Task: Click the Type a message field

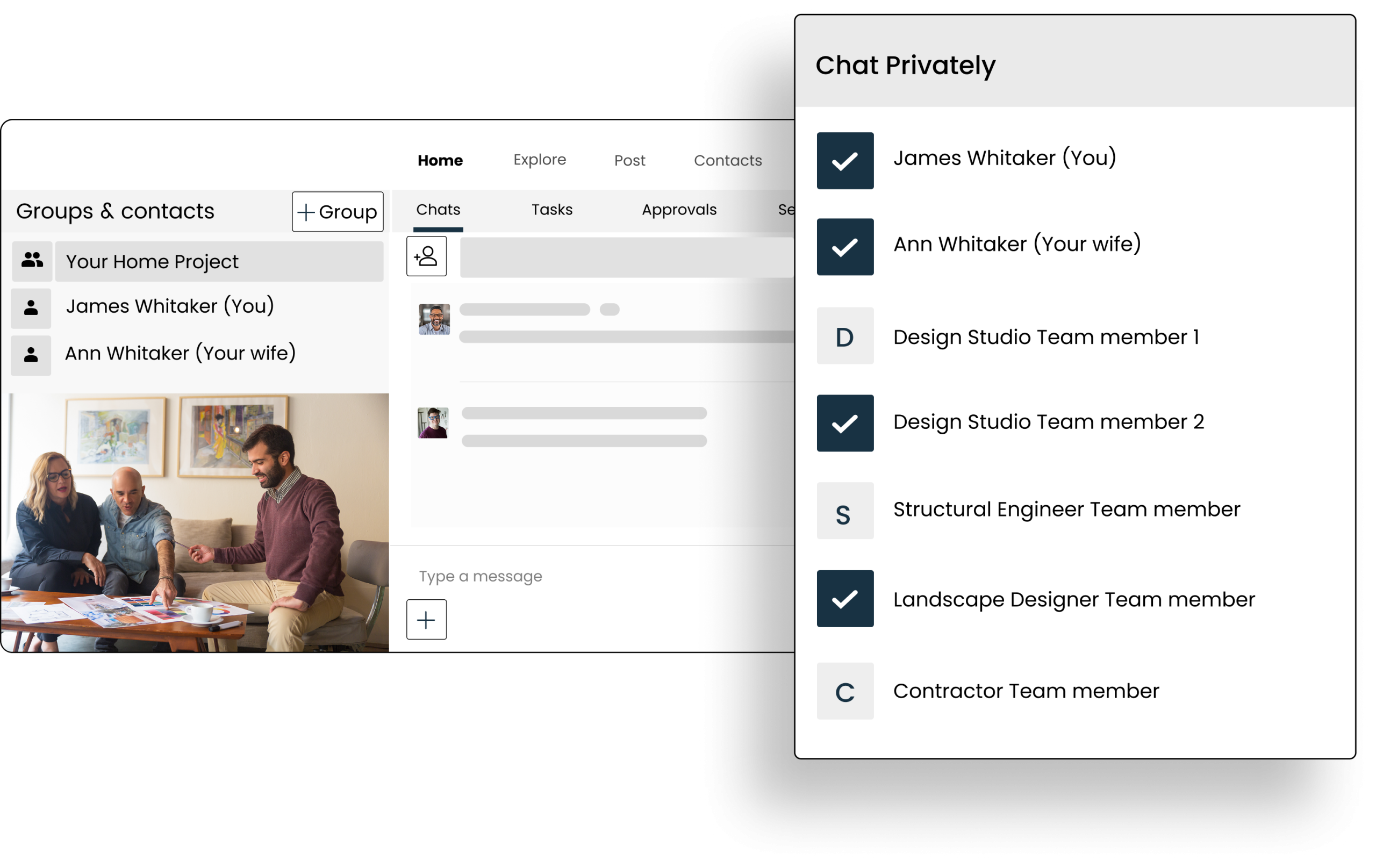Action: pos(480,576)
